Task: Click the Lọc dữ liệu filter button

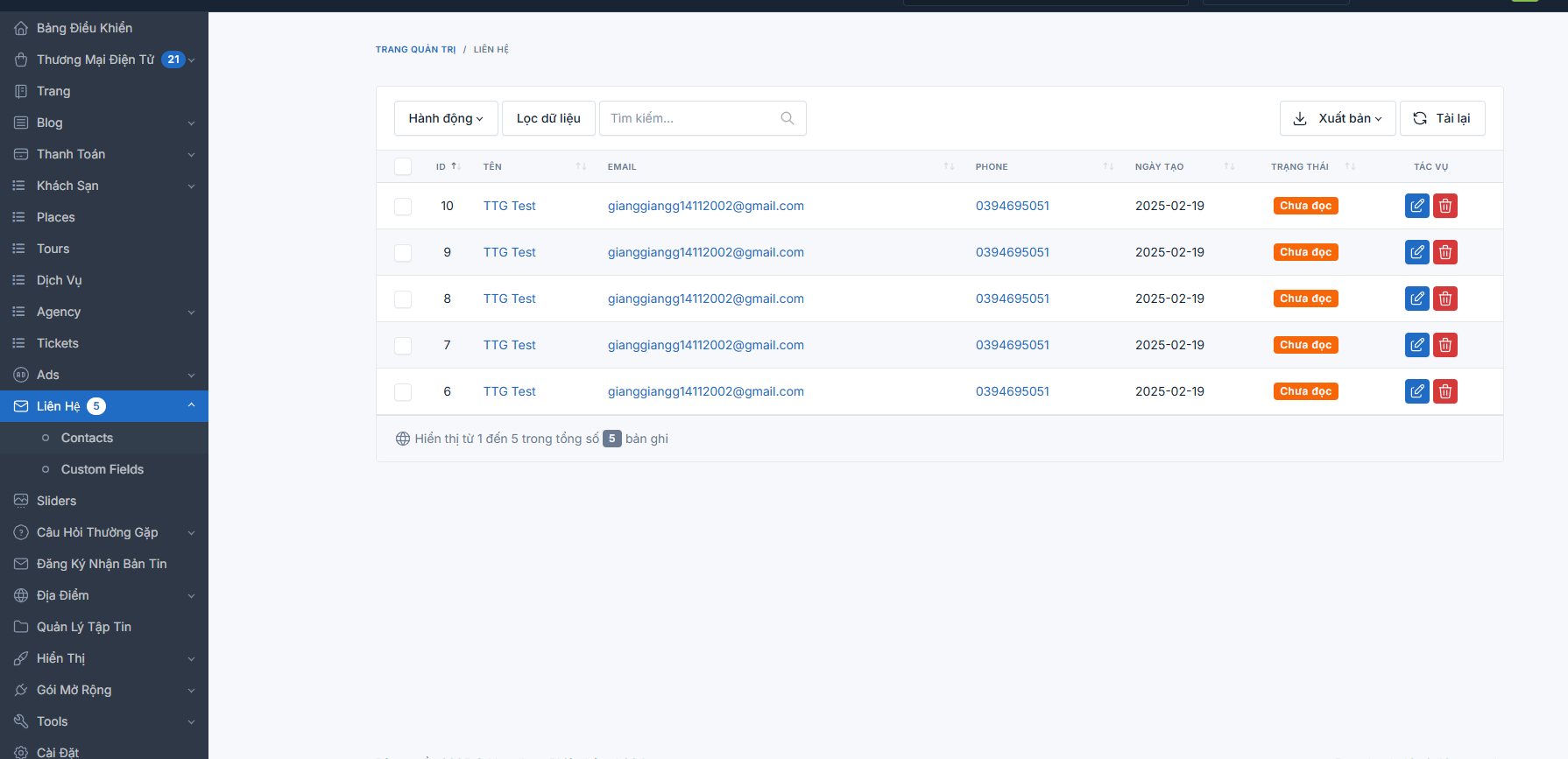Action: (548, 118)
